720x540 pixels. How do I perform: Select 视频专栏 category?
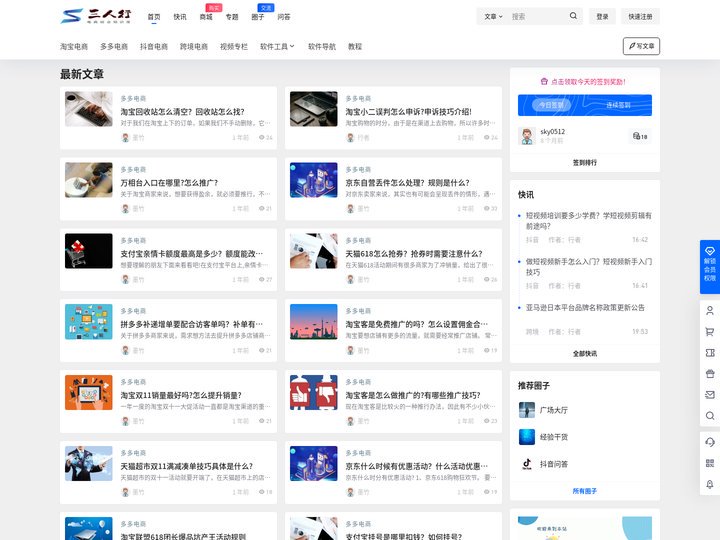click(x=234, y=46)
